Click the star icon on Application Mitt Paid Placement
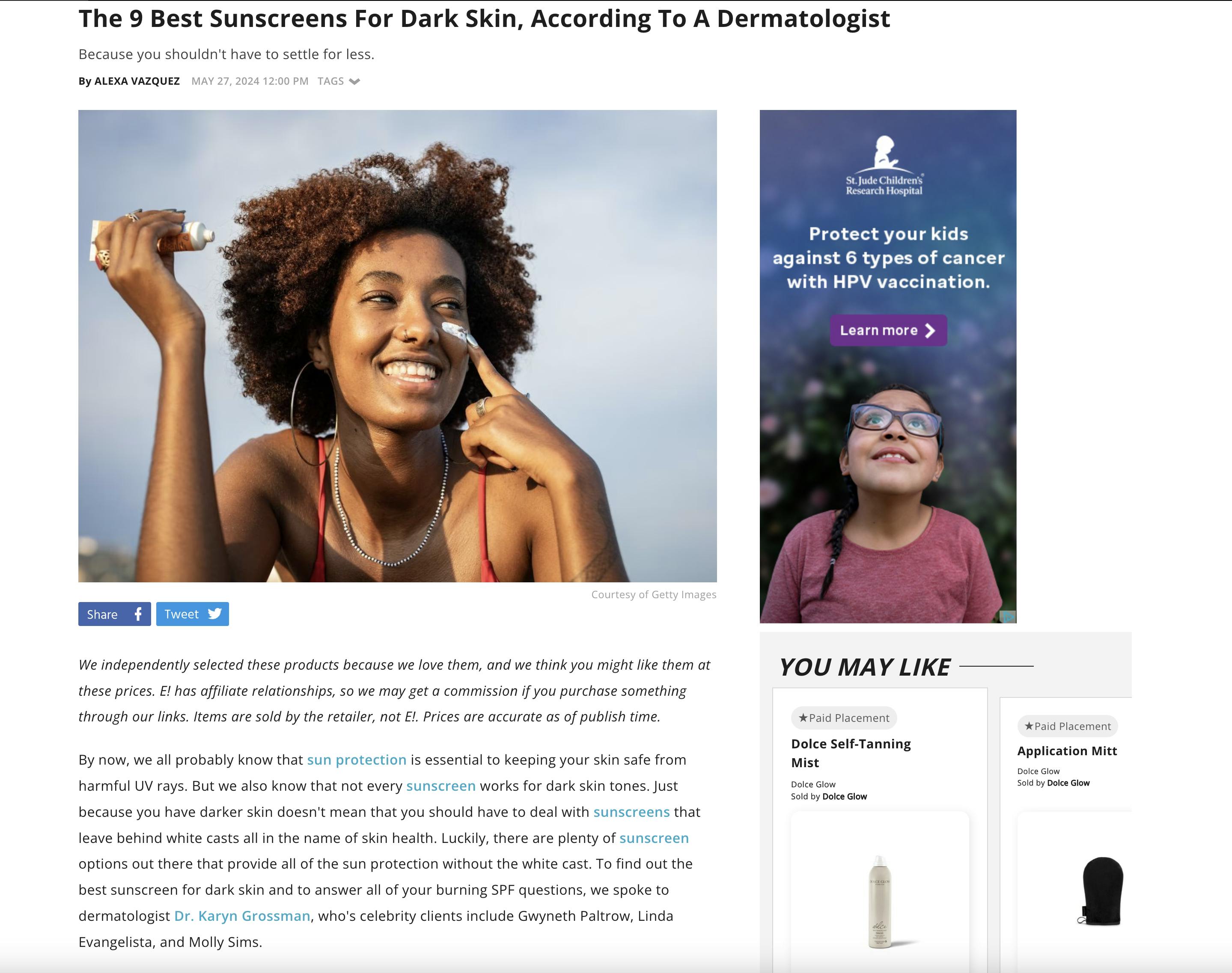 (x=1029, y=726)
